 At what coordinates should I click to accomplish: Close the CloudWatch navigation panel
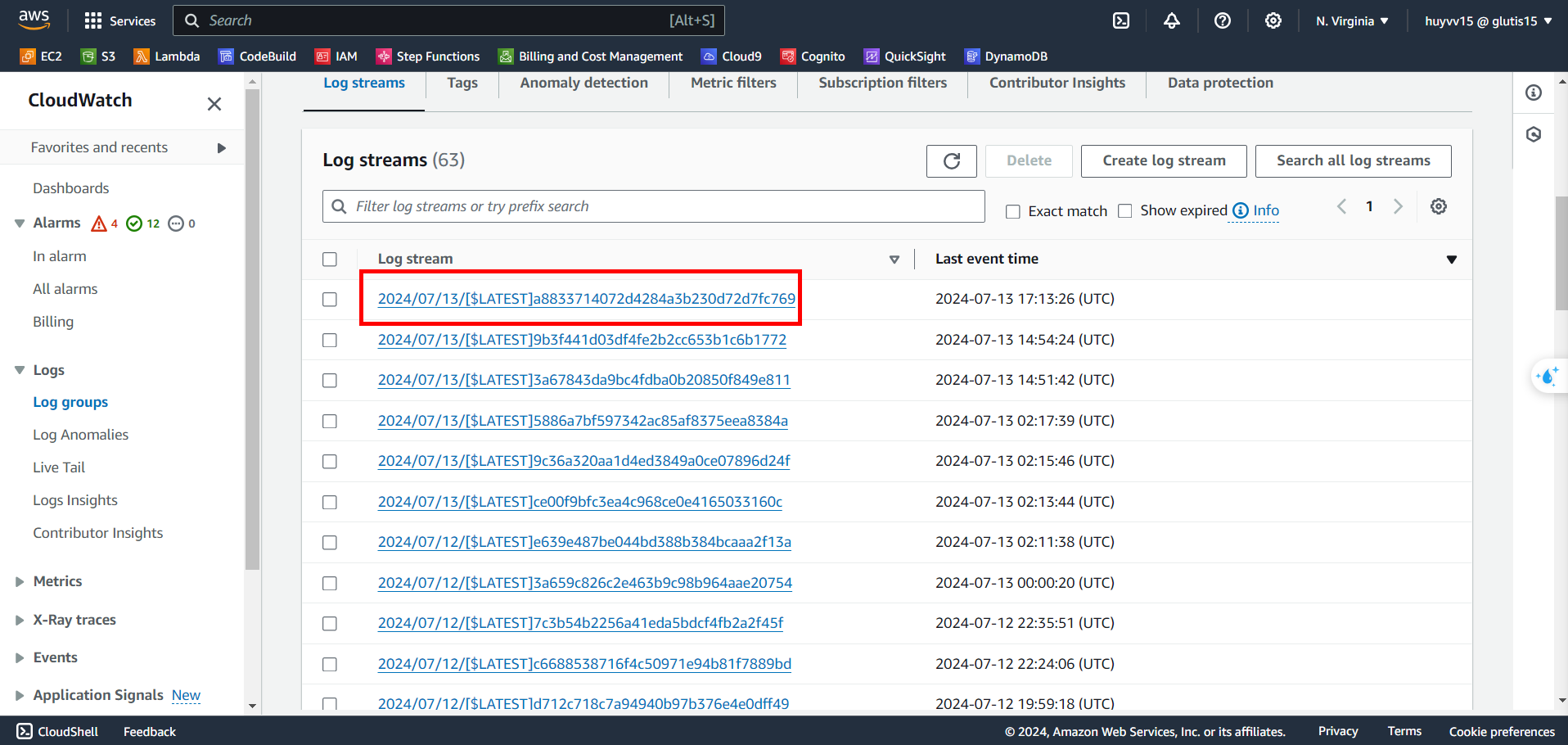coord(214,104)
